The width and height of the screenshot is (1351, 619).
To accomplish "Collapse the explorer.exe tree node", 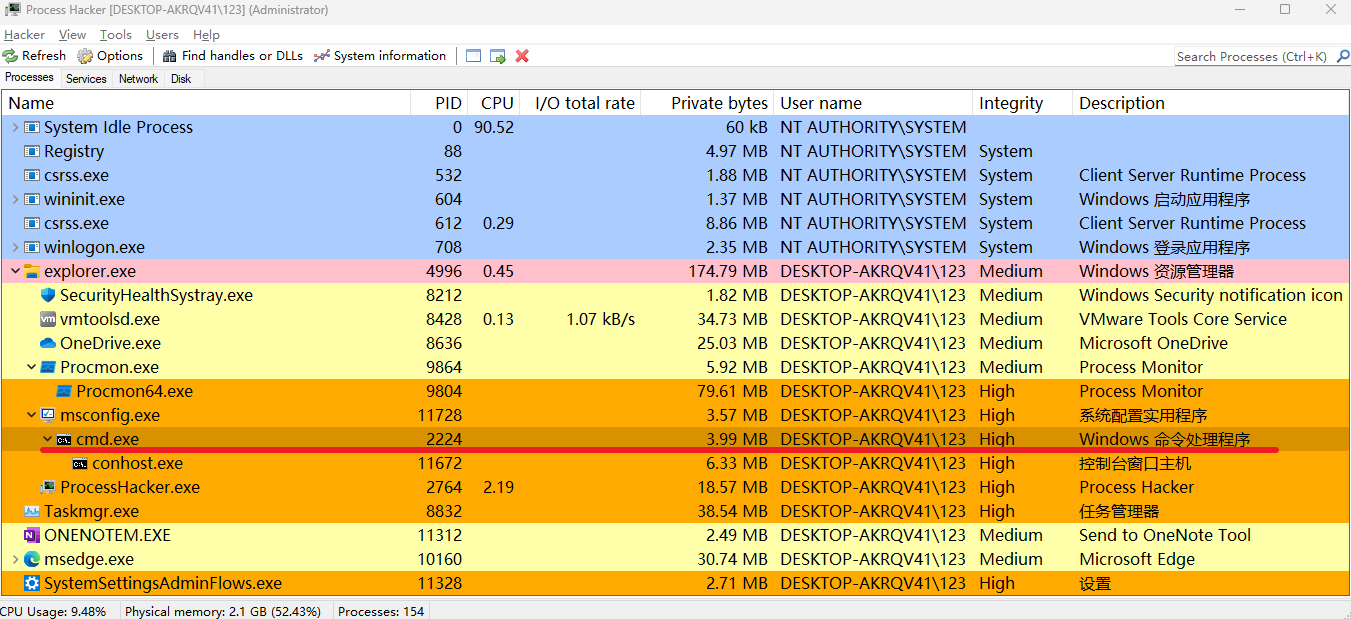I will pyautogui.click(x=15, y=271).
